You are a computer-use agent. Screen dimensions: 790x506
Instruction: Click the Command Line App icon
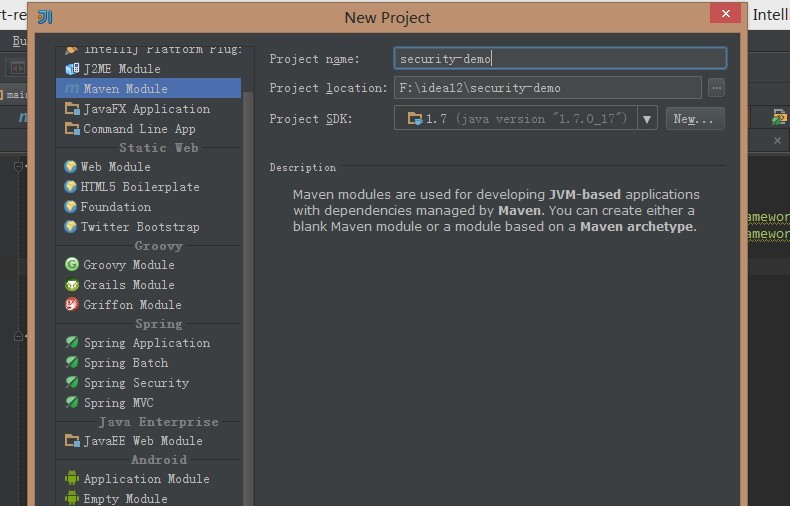(x=72, y=129)
